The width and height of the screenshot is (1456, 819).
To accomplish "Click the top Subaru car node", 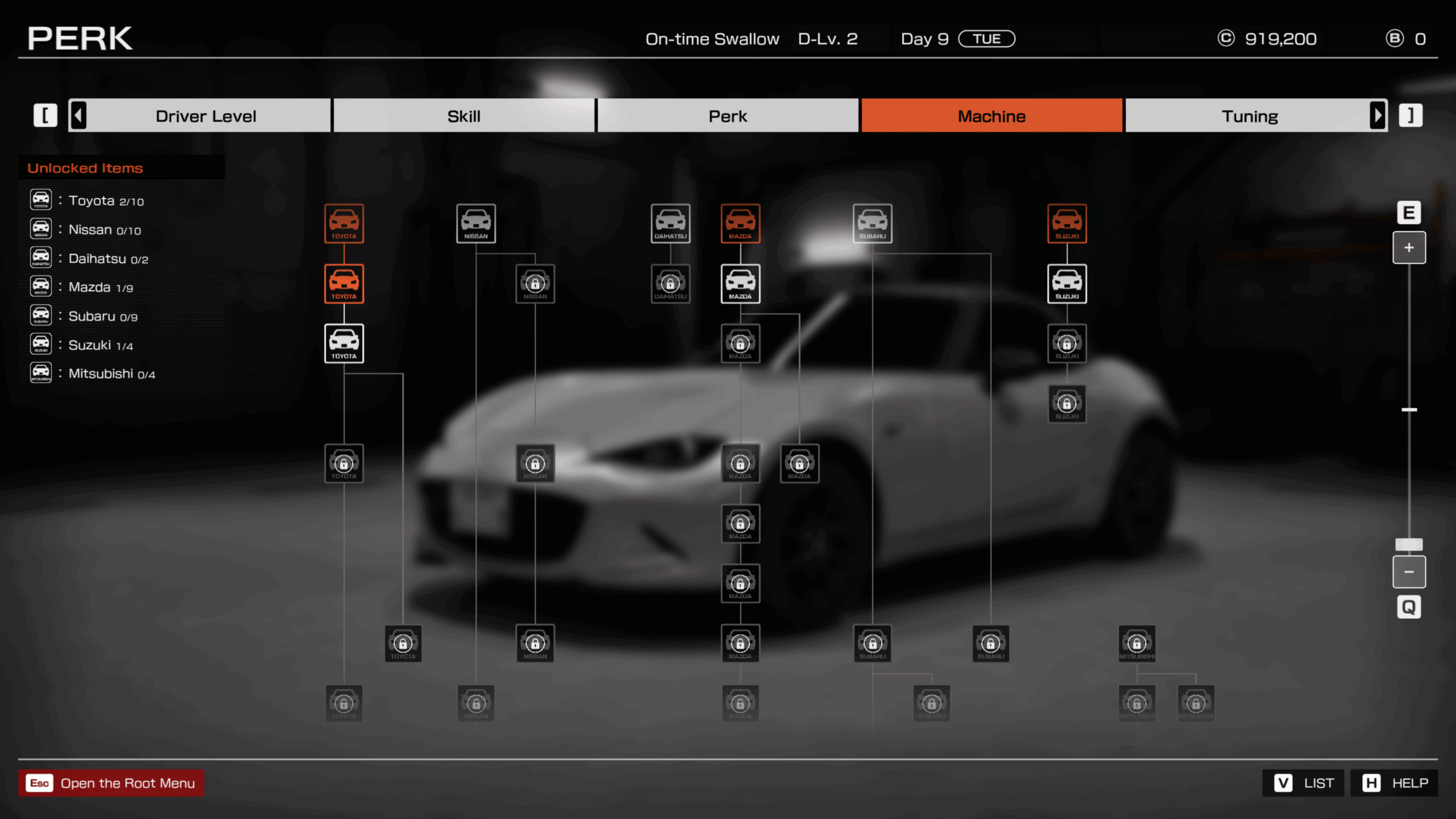I will point(872,224).
